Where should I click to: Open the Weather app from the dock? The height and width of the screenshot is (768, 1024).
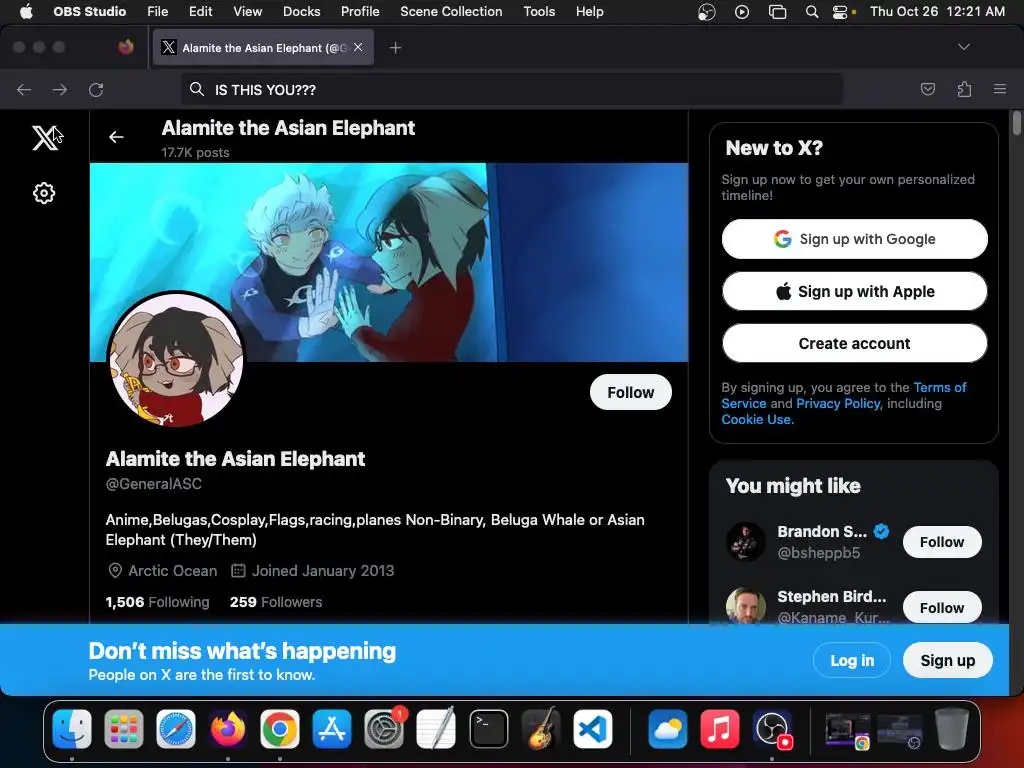[667, 729]
